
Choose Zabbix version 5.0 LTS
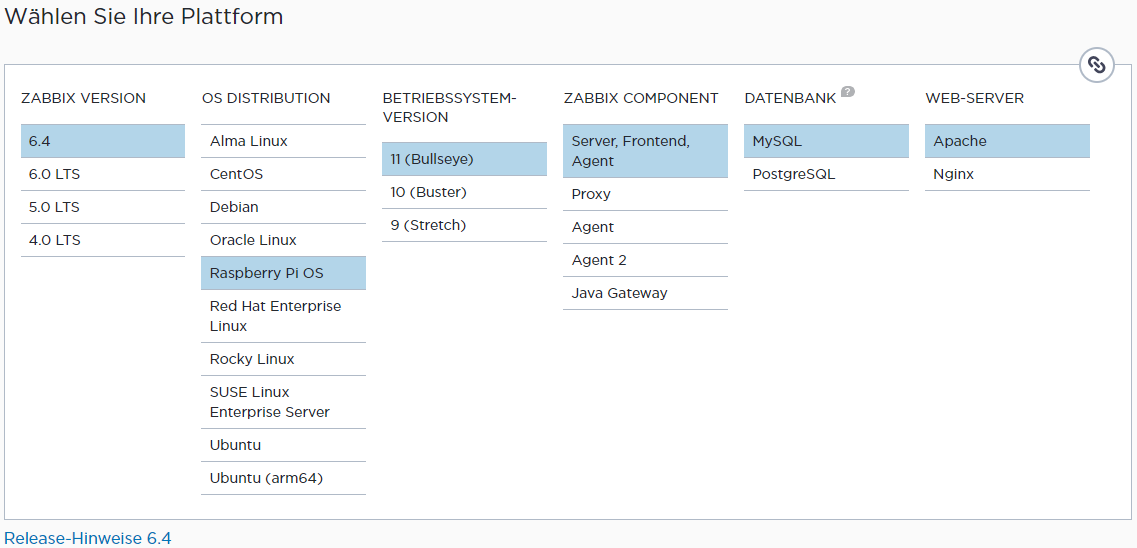tap(102, 207)
